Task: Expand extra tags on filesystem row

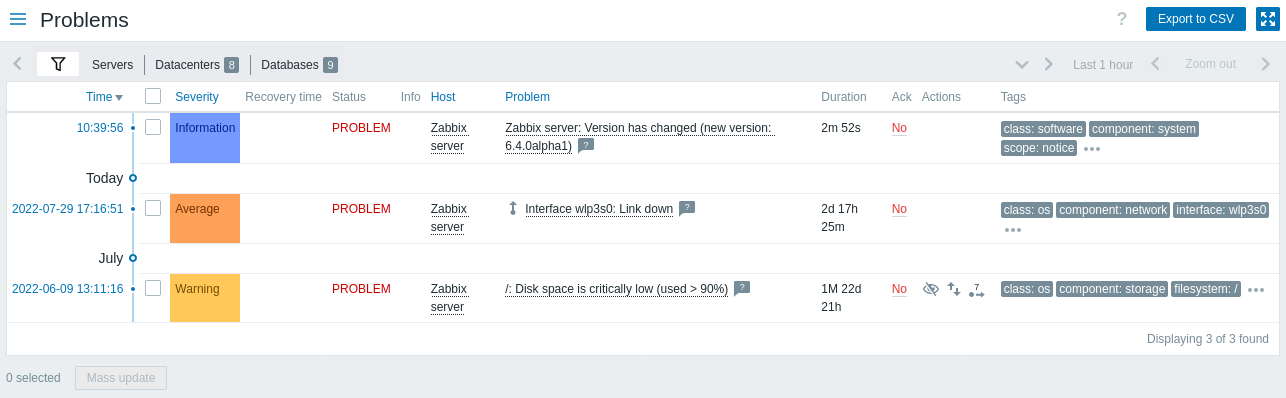Action: tap(1256, 290)
